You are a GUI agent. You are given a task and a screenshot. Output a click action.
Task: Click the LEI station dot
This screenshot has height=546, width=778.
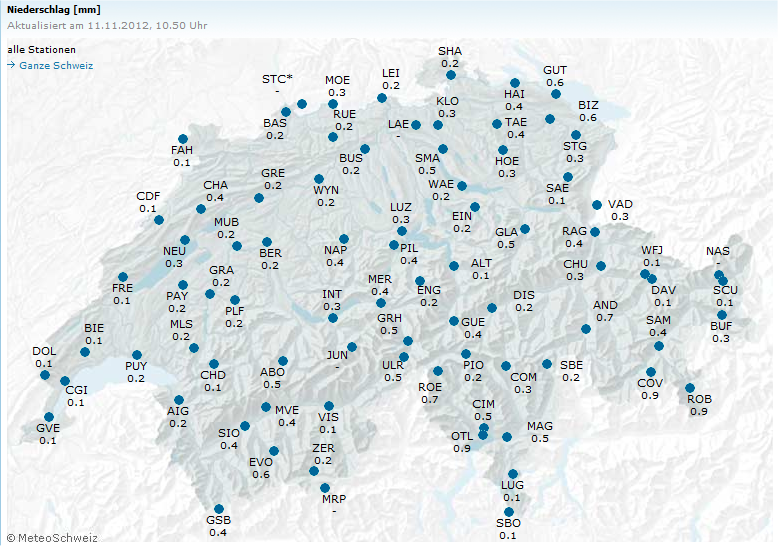(x=382, y=98)
